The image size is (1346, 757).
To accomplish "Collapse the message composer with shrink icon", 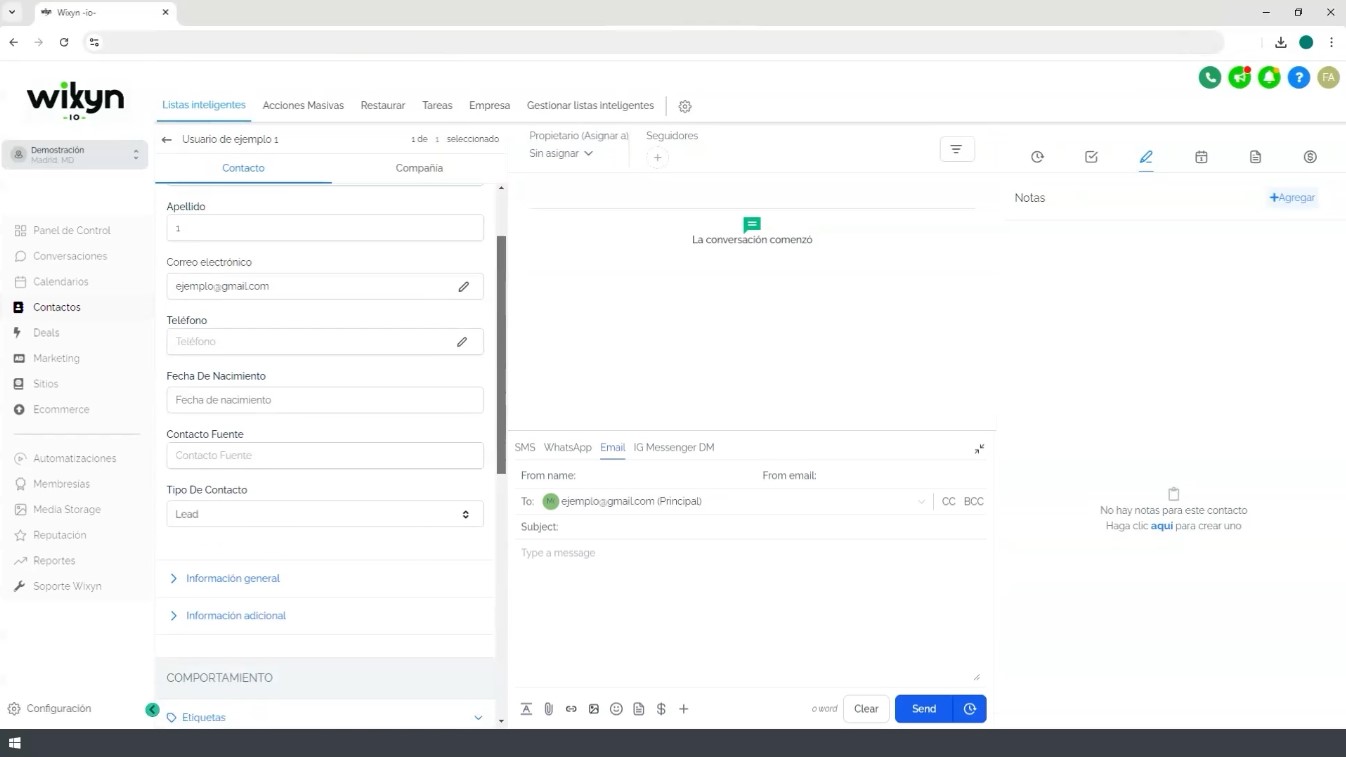I will tap(979, 449).
